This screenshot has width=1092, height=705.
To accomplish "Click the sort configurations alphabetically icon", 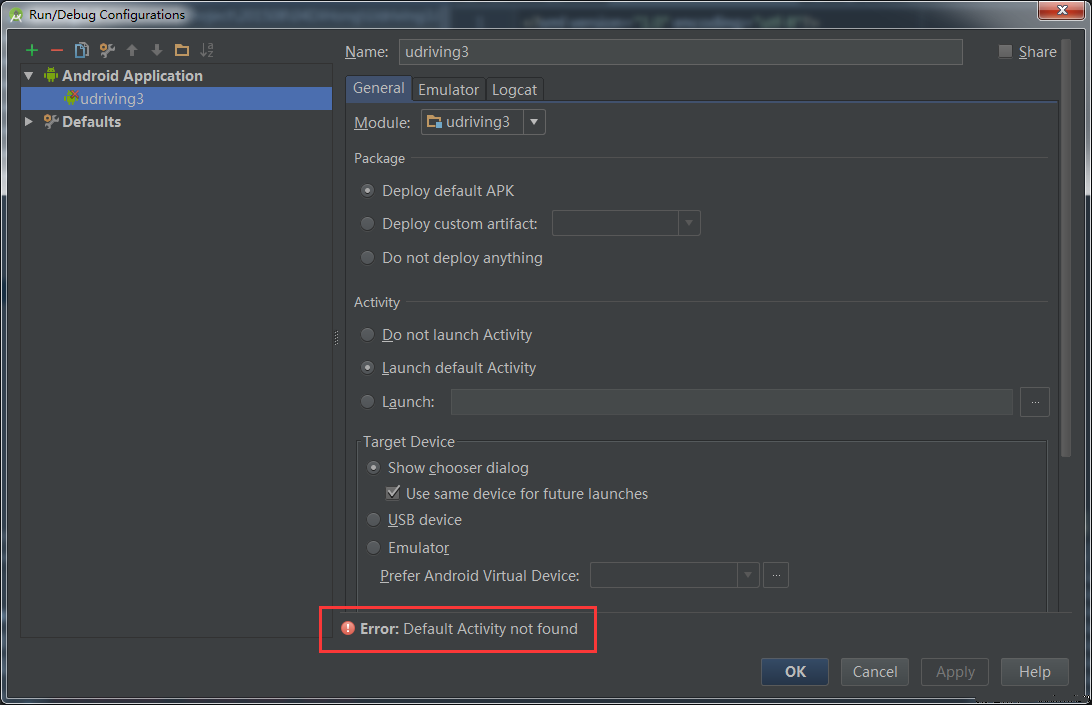I will click(x=207, y=50).
